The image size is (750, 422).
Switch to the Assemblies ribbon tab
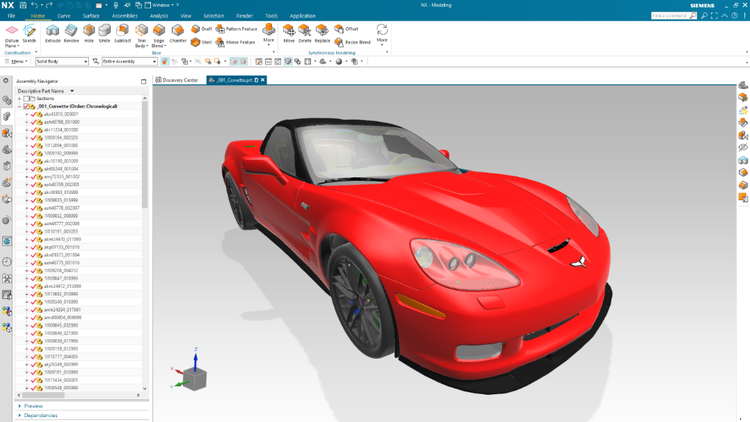coord(124,16)
